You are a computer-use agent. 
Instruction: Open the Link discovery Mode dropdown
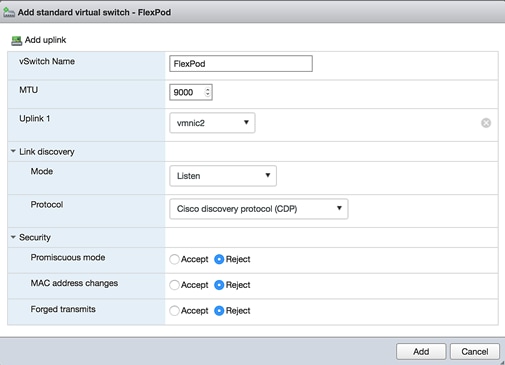click(x=223, y=176)
